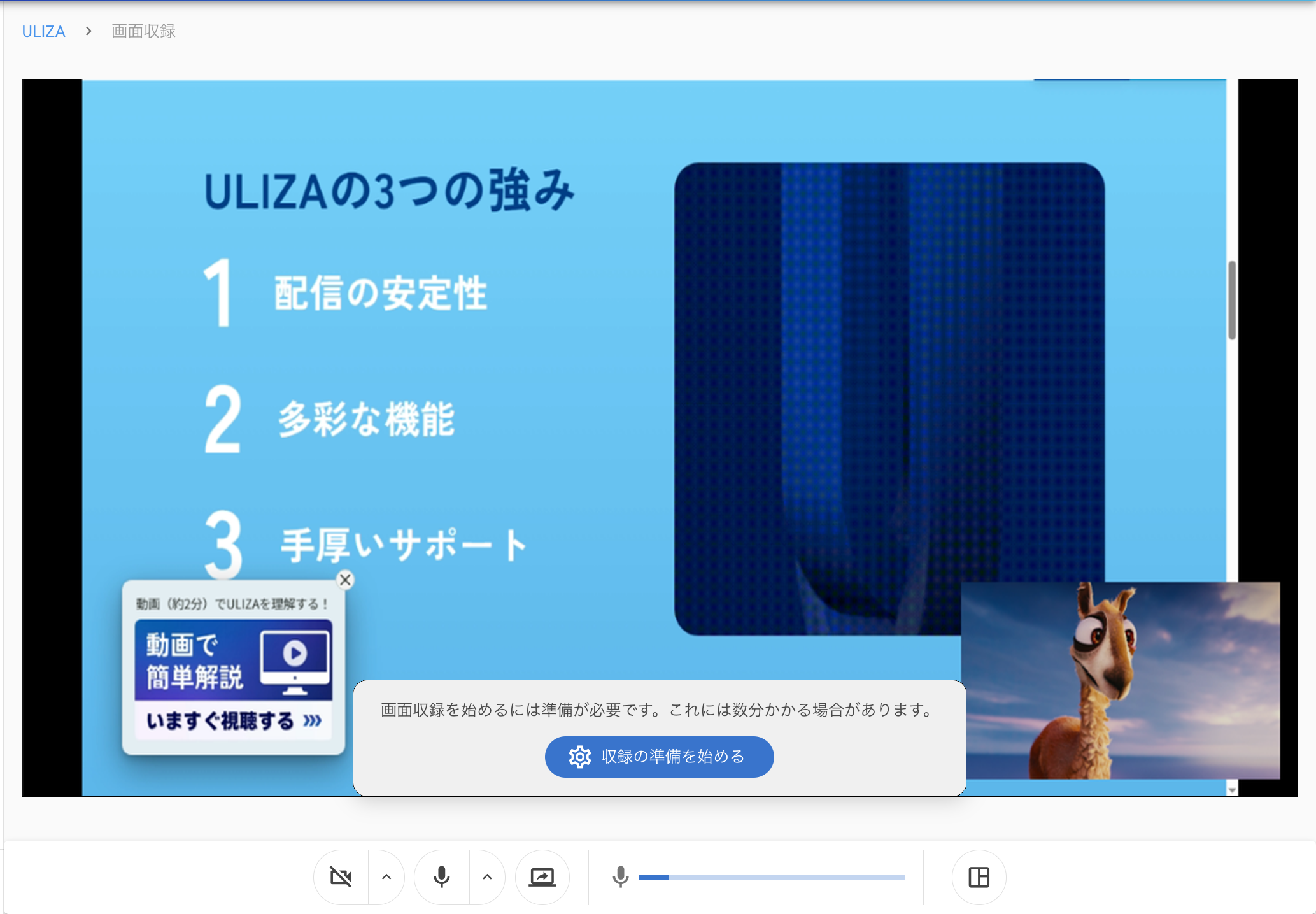The width and height of the screenshot is (1316, 914).
Task: Click the dark blue curtain image
Action: [889, 399]
